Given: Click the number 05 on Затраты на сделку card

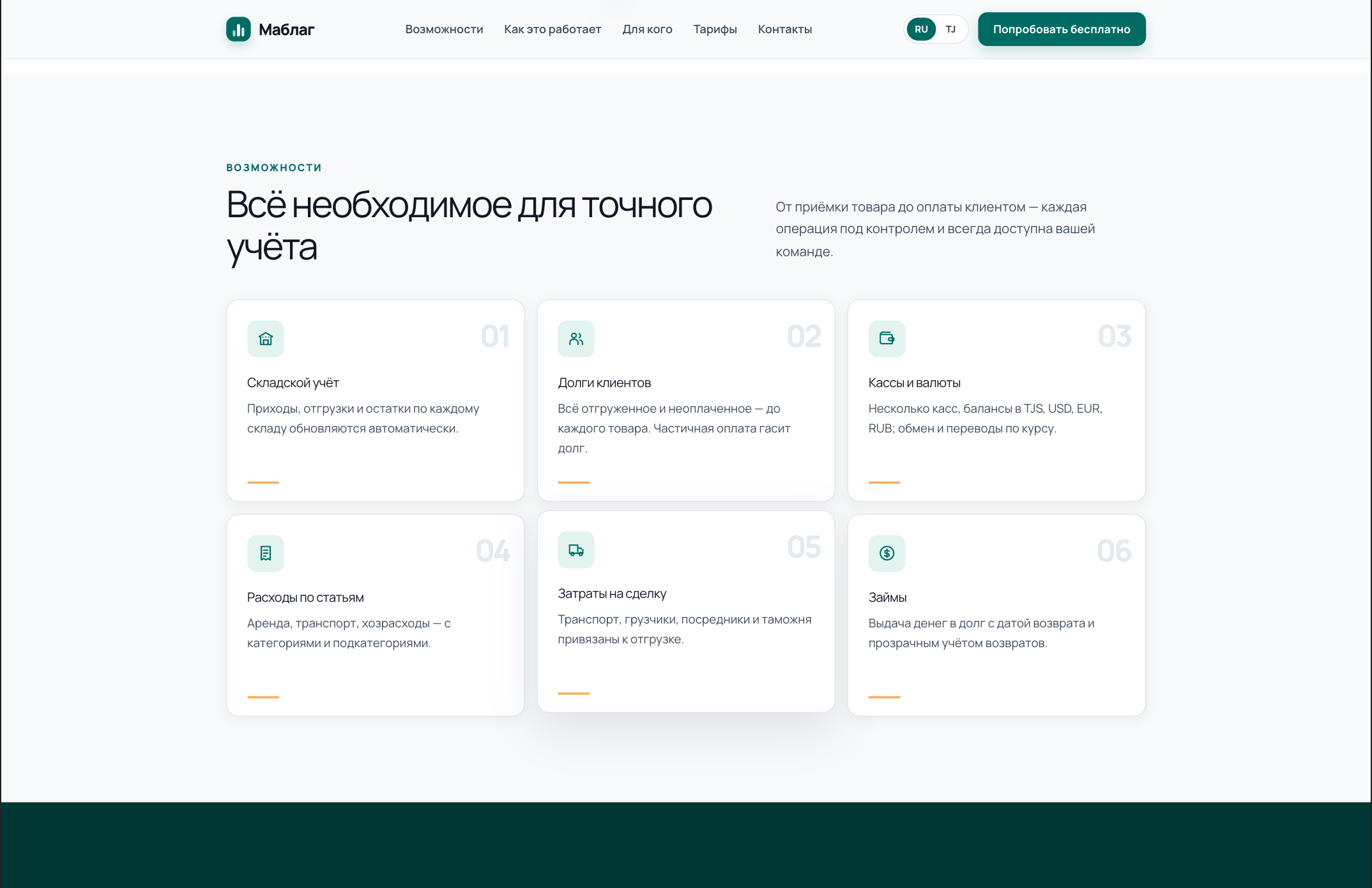Looking at the screenshot, I should [804, 547].
